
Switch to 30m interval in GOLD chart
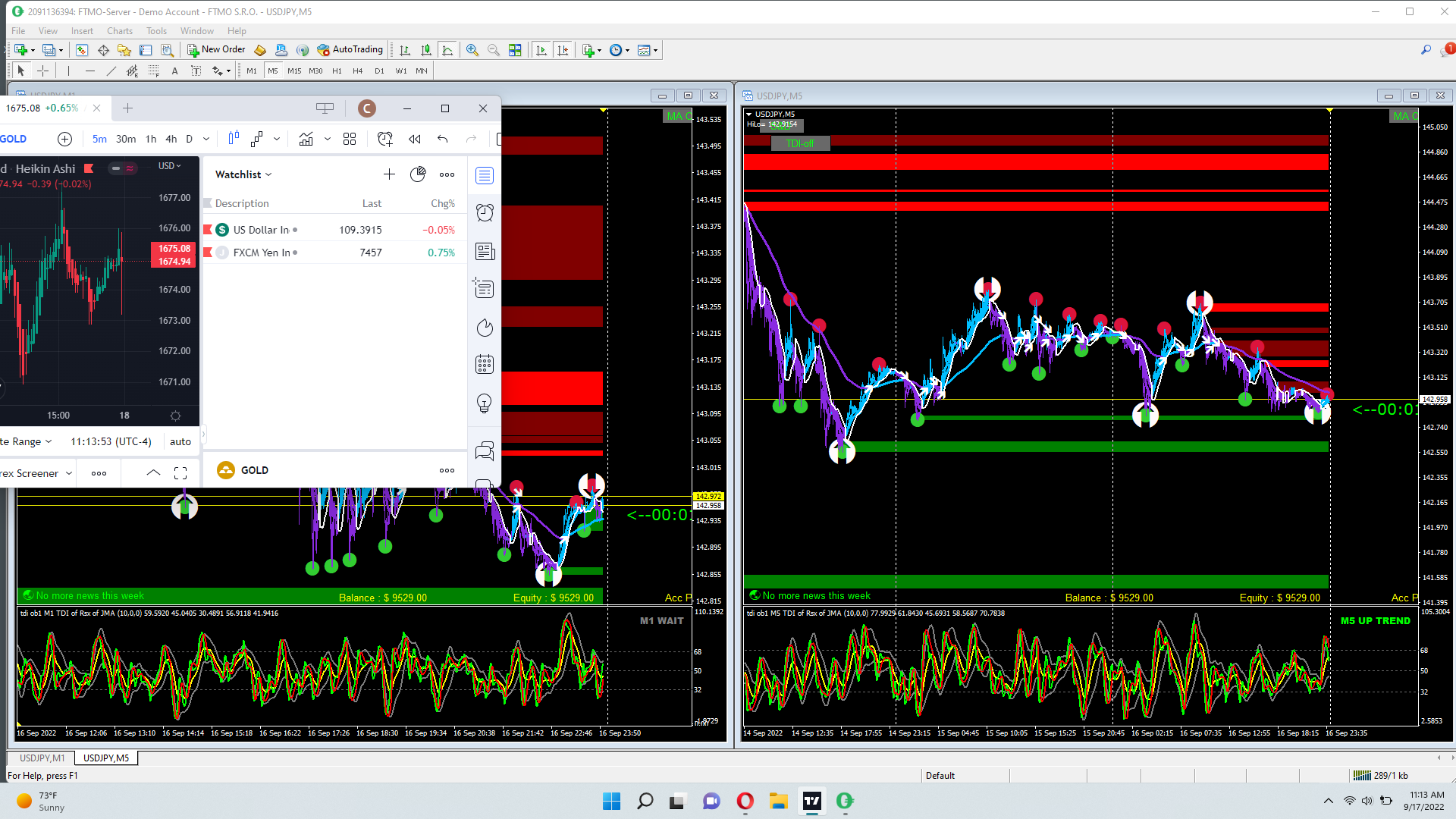tap(126, 139)
